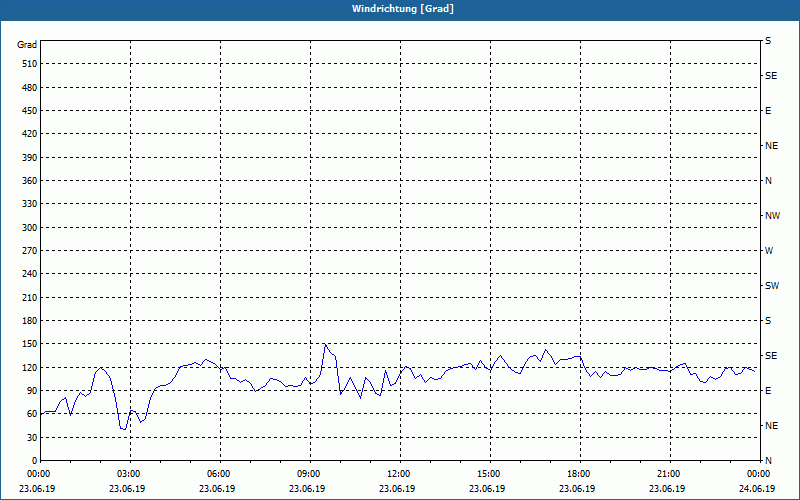Image resolution: width=800 pixels, height=500 pixels.
Task: Click the N compass label at 0 degrees
Action: [768, 460]
